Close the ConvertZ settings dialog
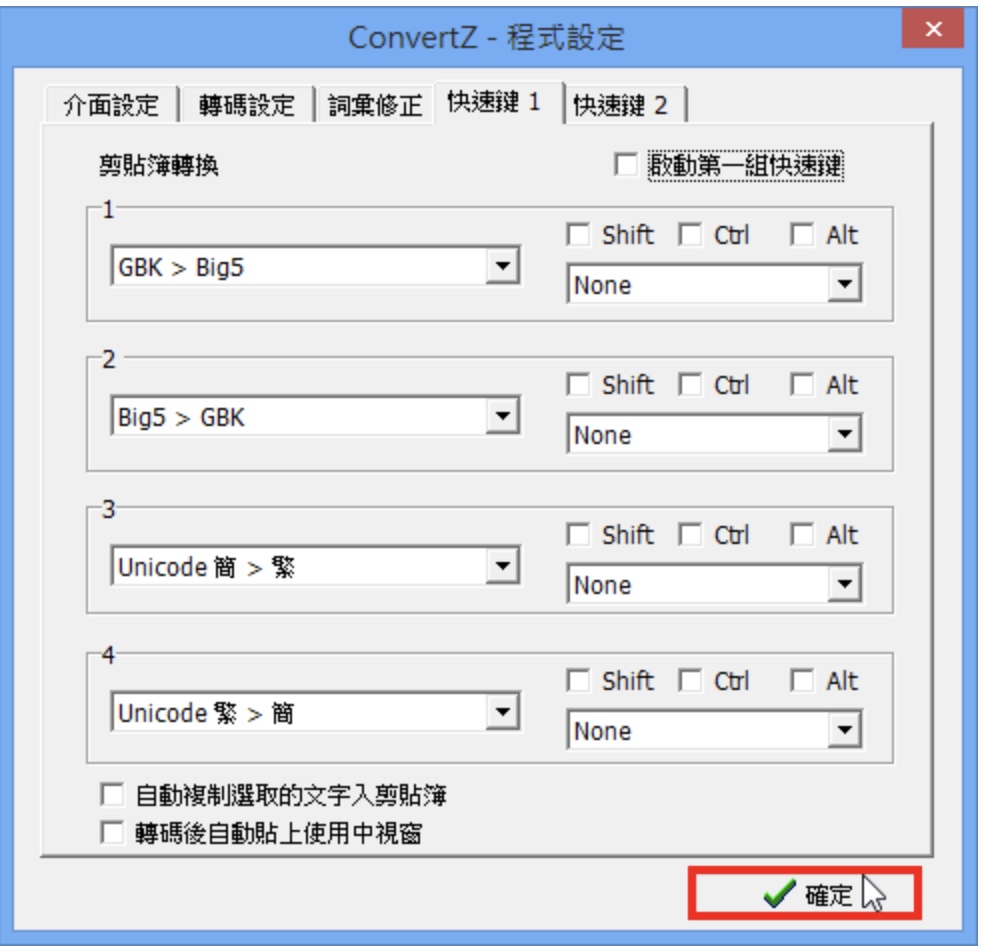This screenshot has height=946, width=984. (933, 29)
